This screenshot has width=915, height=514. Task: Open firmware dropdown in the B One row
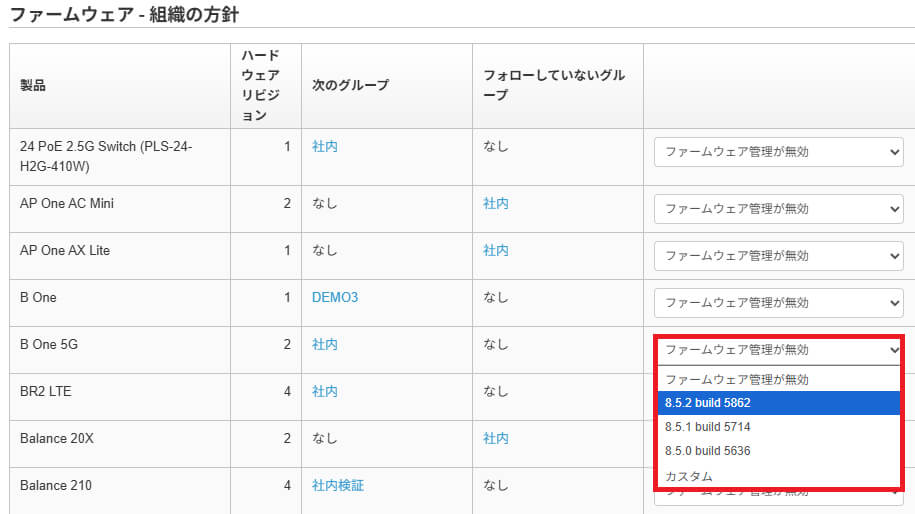(x=778, y=303)
